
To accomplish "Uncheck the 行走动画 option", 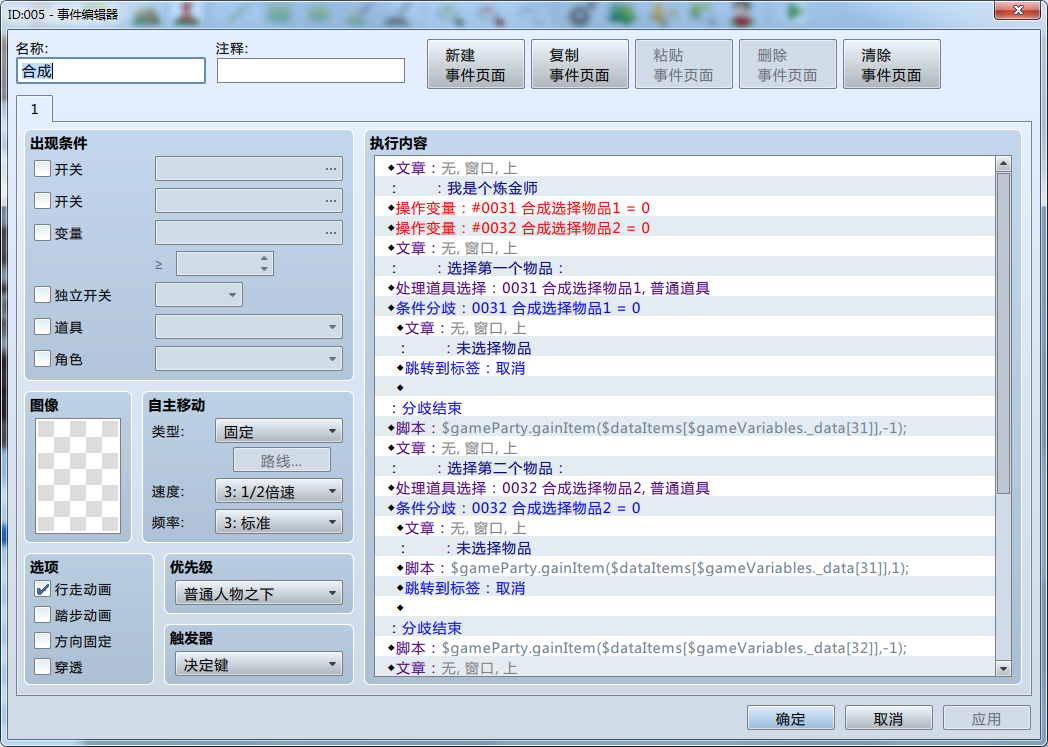I will [x=42, y=589].
